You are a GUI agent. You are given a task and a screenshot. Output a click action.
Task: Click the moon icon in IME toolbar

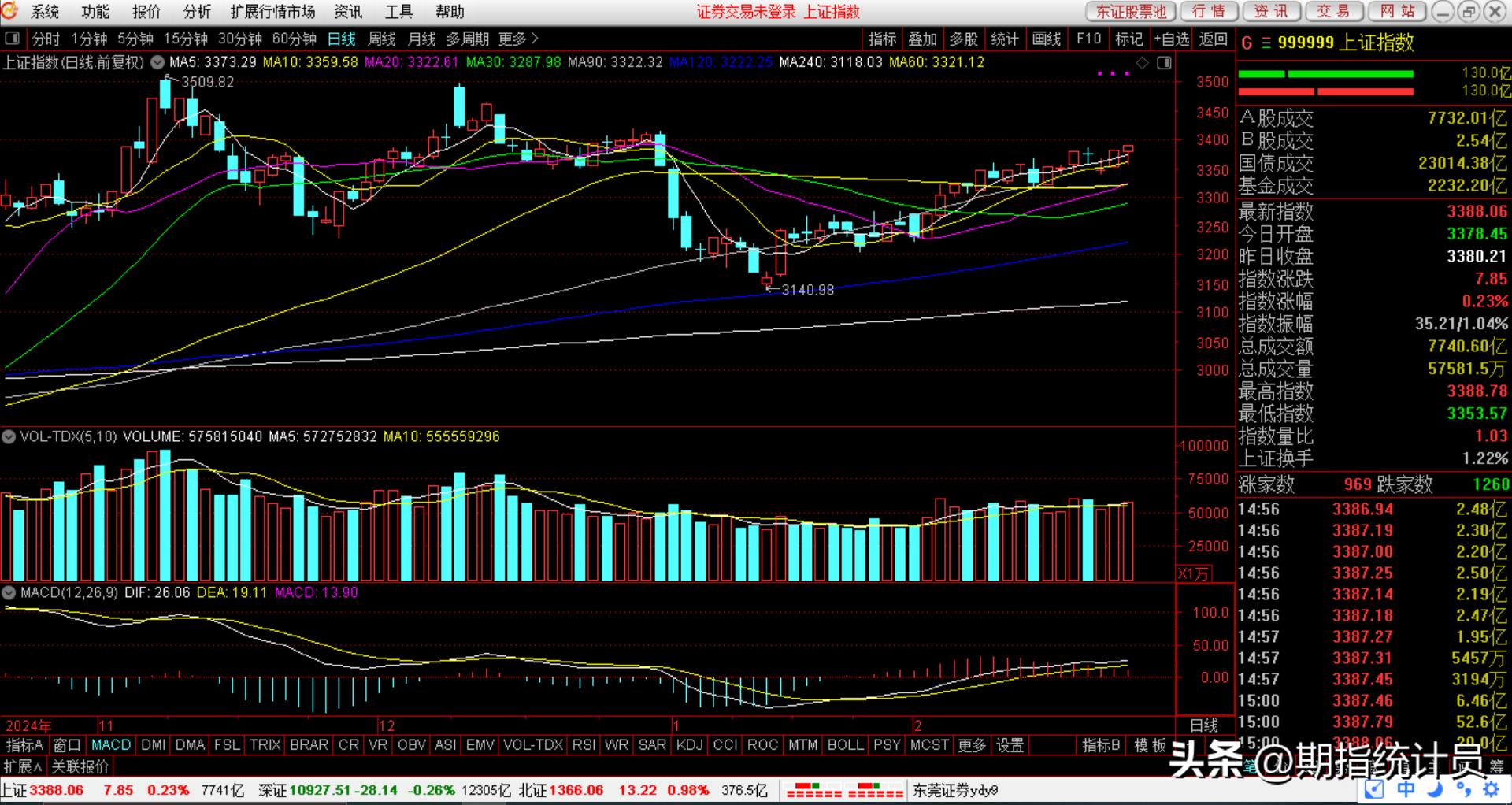(x=1434, y=788)
